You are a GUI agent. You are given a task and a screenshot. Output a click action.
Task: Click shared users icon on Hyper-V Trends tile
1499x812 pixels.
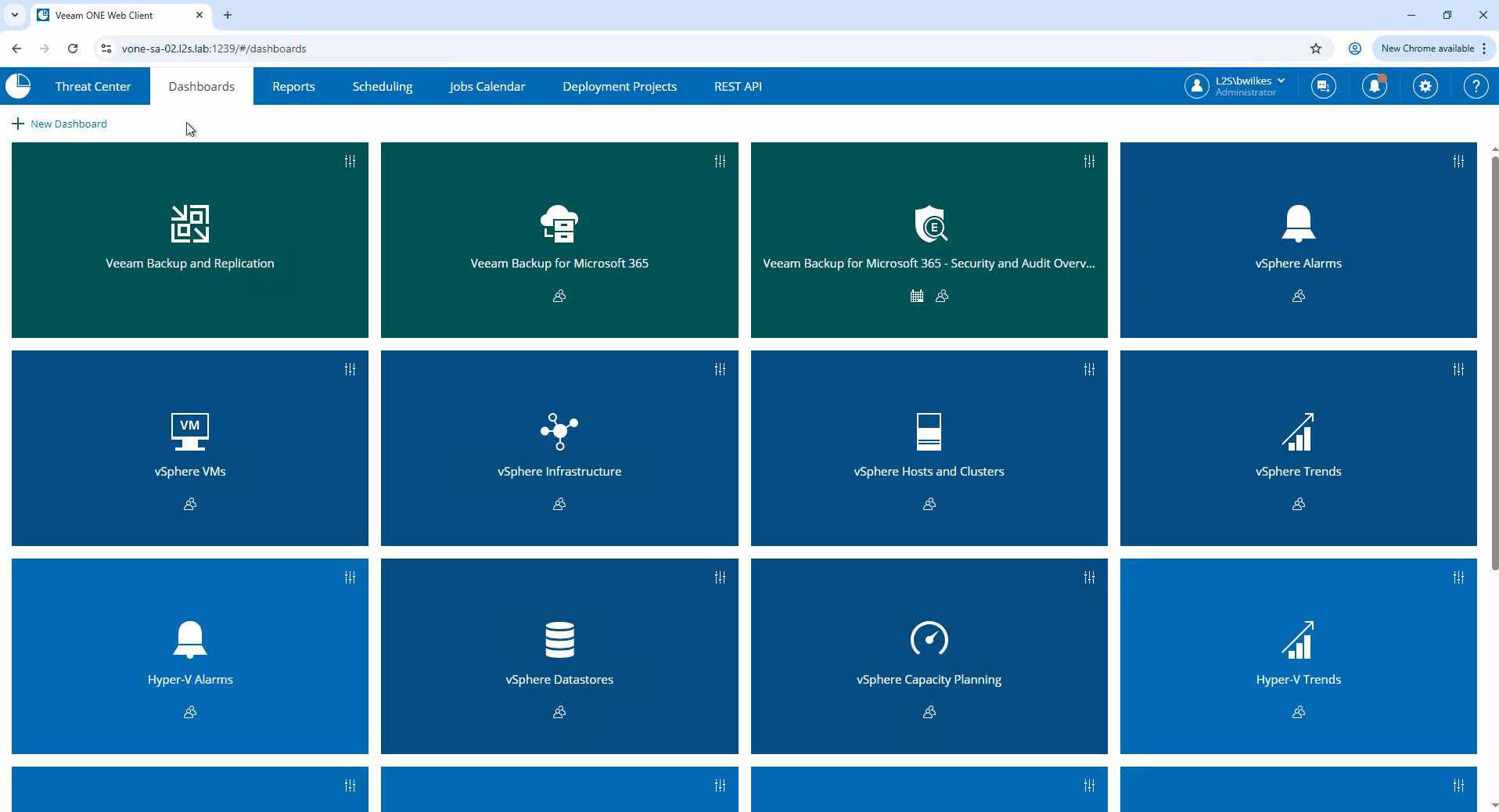tap(1299, 712)
